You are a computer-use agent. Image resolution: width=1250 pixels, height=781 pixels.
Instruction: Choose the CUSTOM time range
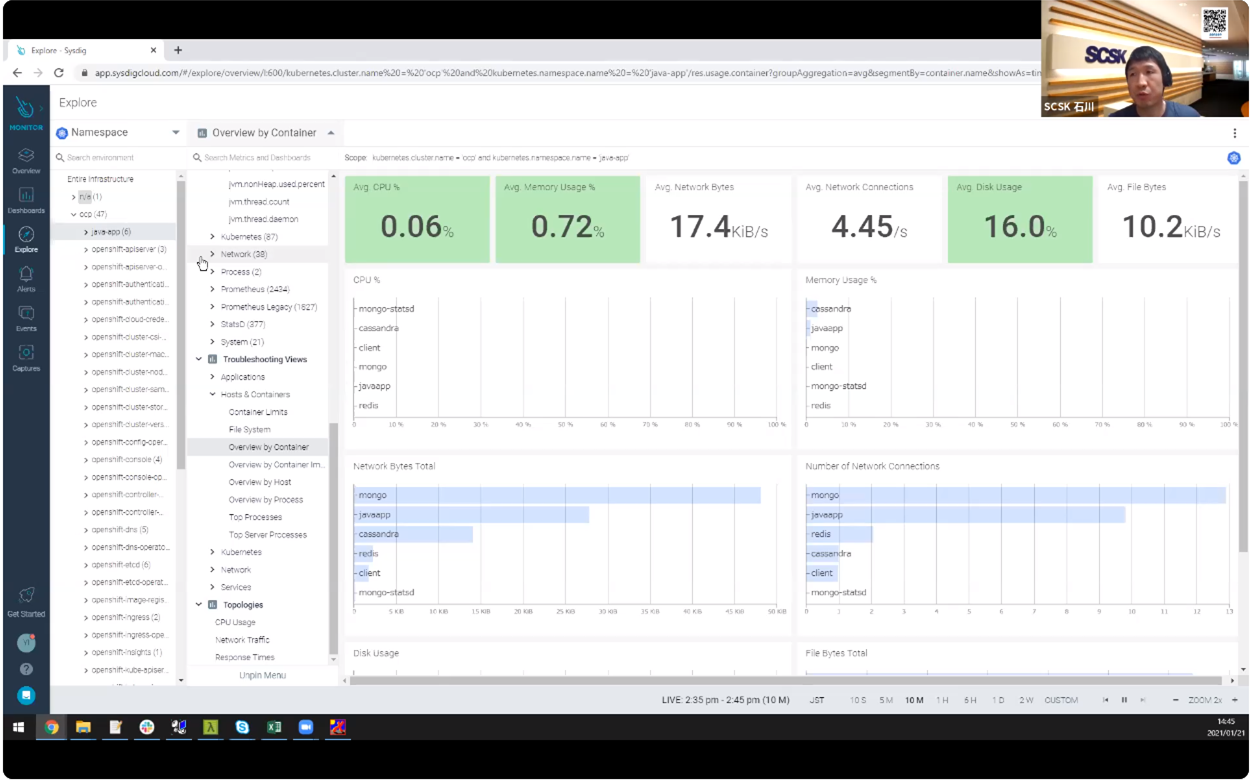point(1061,700)
